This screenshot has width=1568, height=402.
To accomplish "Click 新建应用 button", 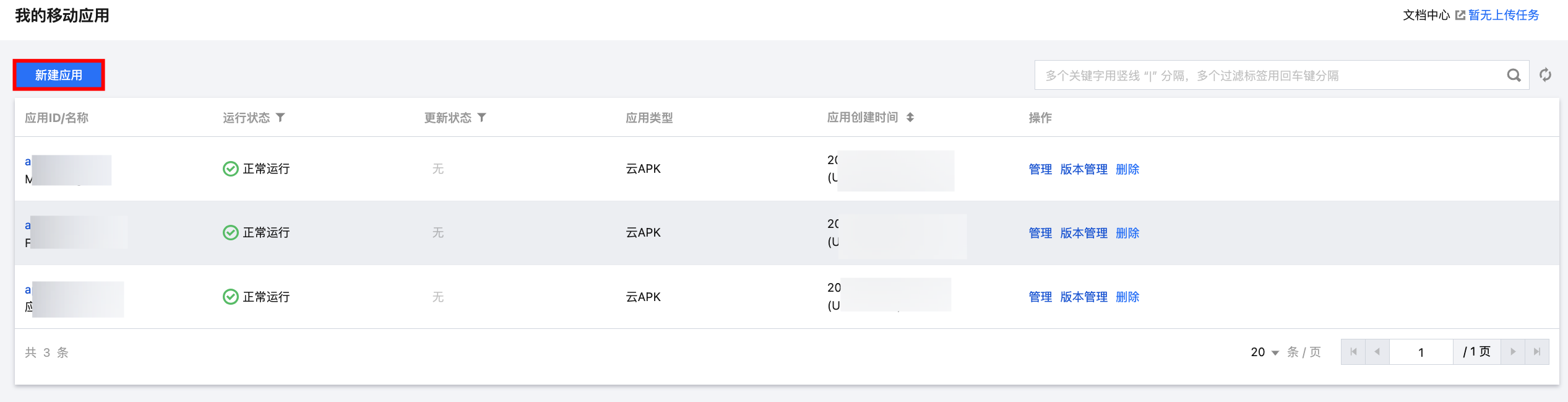I will [59, 75].
